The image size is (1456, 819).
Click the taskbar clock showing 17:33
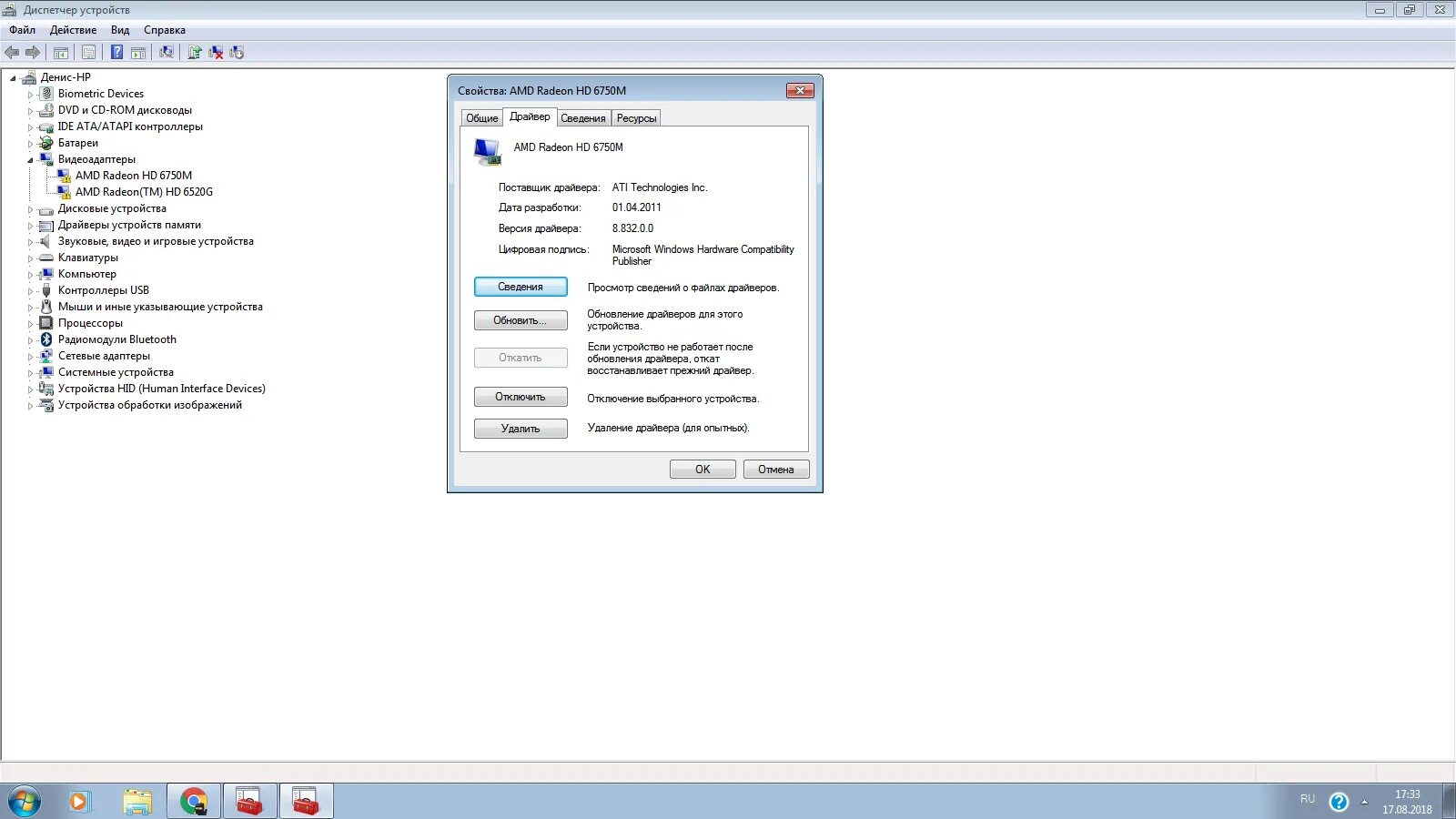(1407, 802)
